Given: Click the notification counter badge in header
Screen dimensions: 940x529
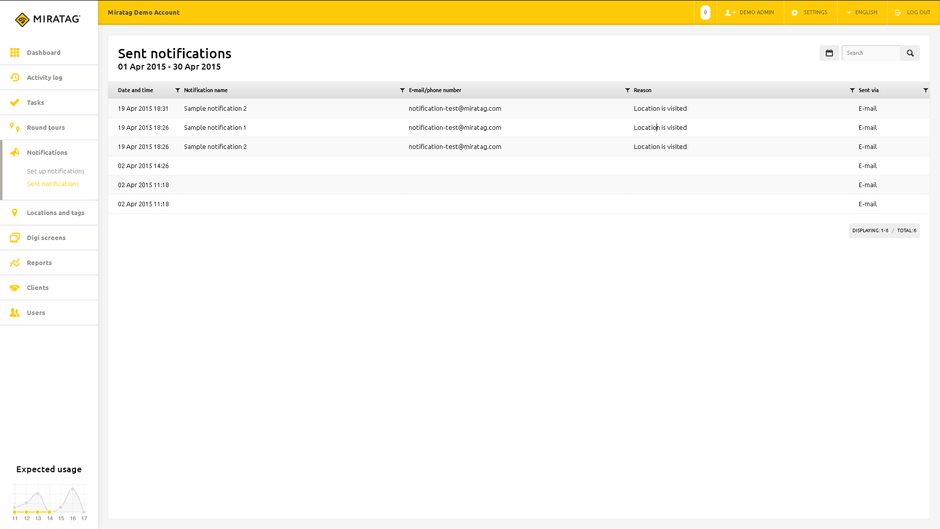Looking at the screenshot, I should pos(705,12).
